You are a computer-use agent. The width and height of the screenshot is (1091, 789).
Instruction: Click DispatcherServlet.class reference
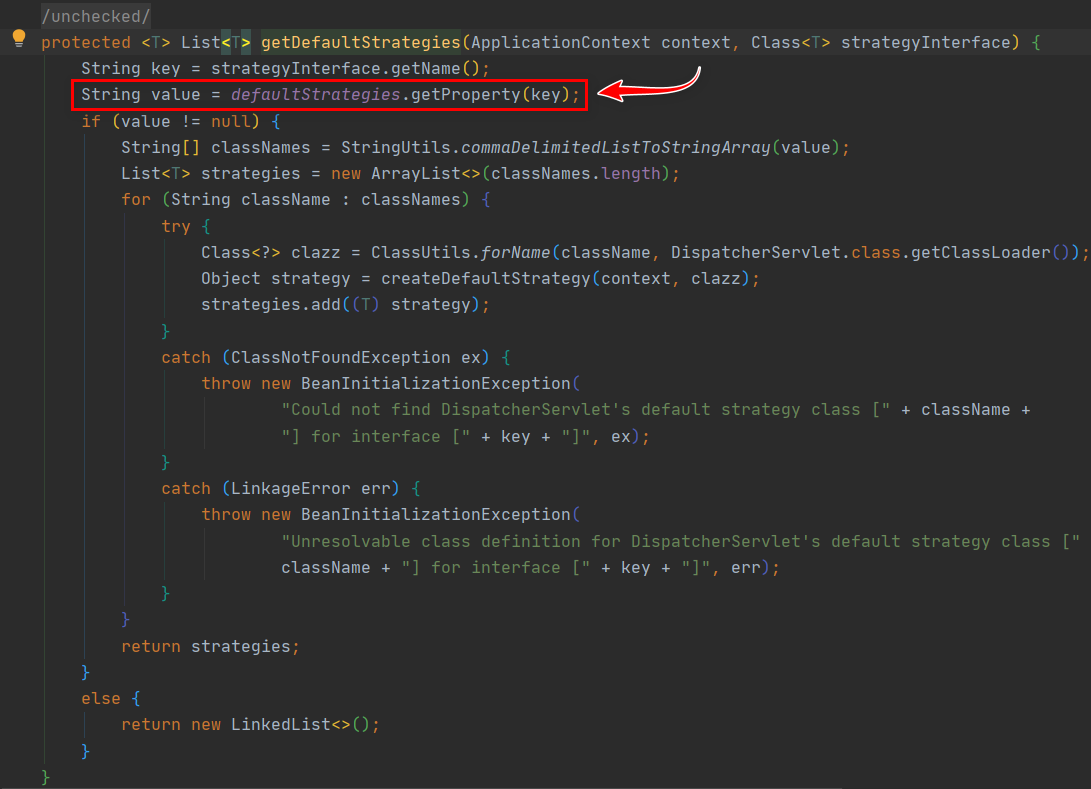tap(786, 253)
